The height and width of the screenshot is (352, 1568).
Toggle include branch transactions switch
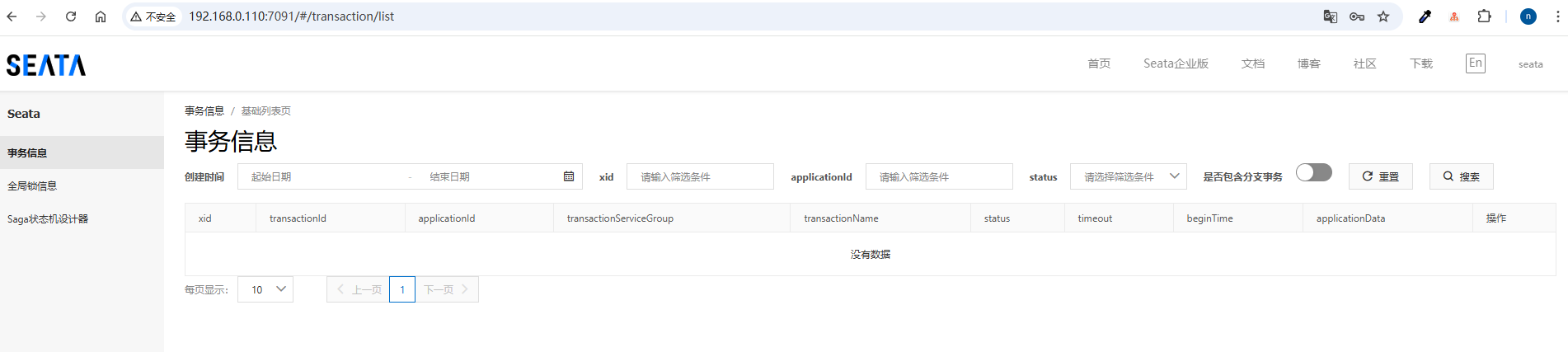tap(1313, 172)
